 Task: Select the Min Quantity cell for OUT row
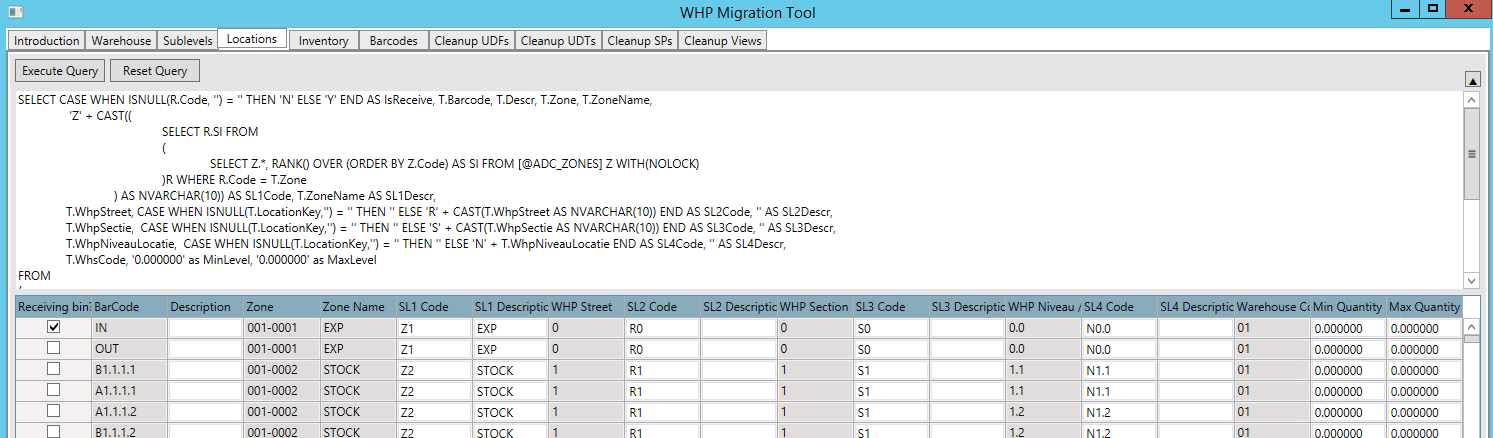tap(1347, 349)
